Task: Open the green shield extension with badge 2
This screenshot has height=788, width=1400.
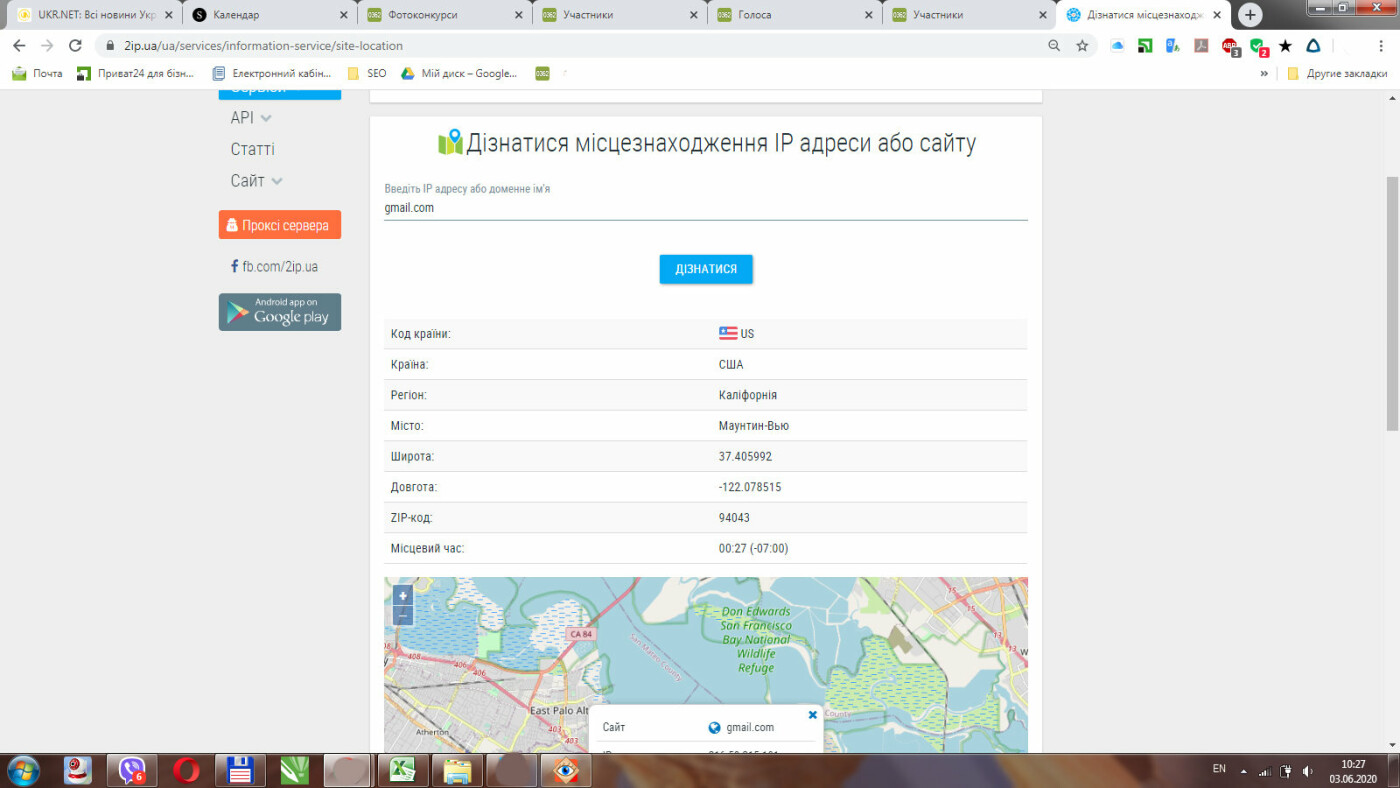Action: 1258,46
